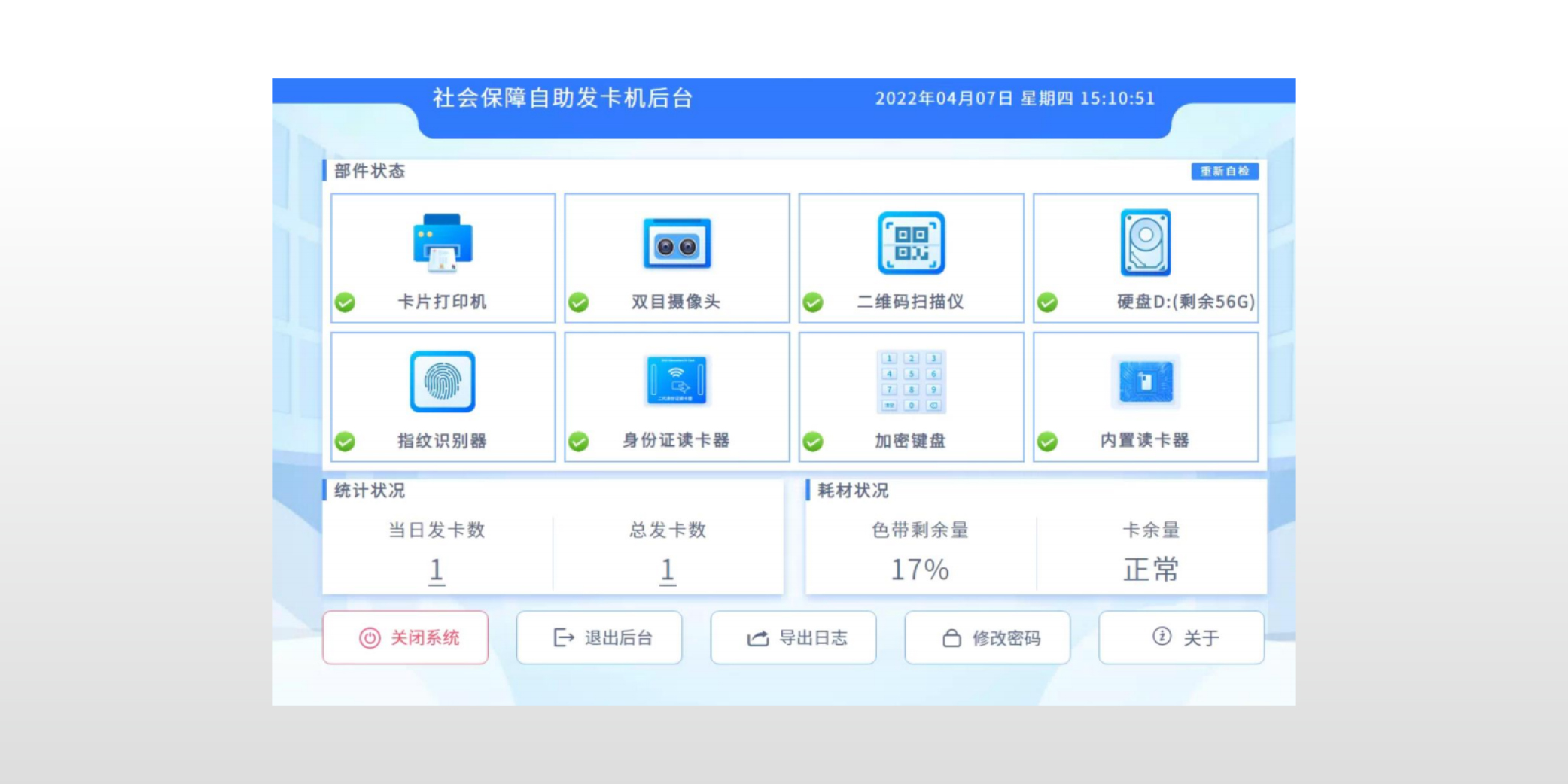Select the fingerprint reader icon
The image size is (1568, 784).
click(443, 381)
